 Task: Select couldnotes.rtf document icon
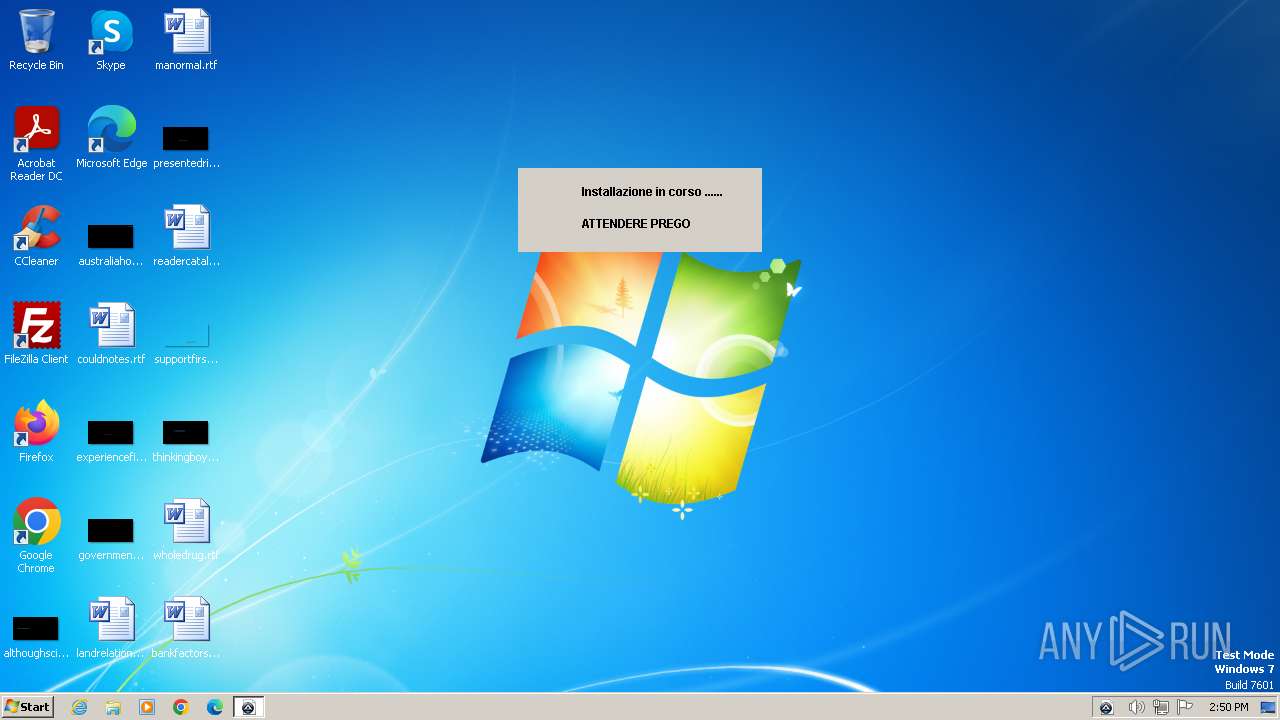111,334
